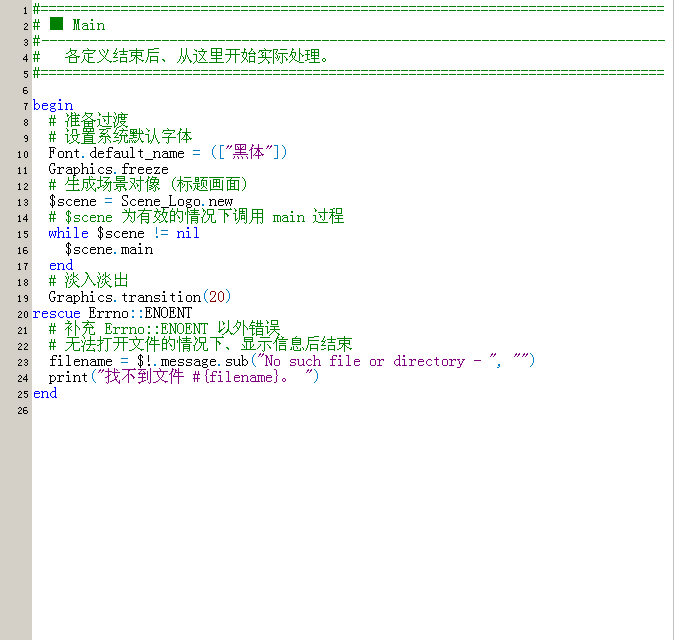Click 'Graphics.freeze' on line 11
This screenshot has height=640, width=685.
tap(108, 170)
